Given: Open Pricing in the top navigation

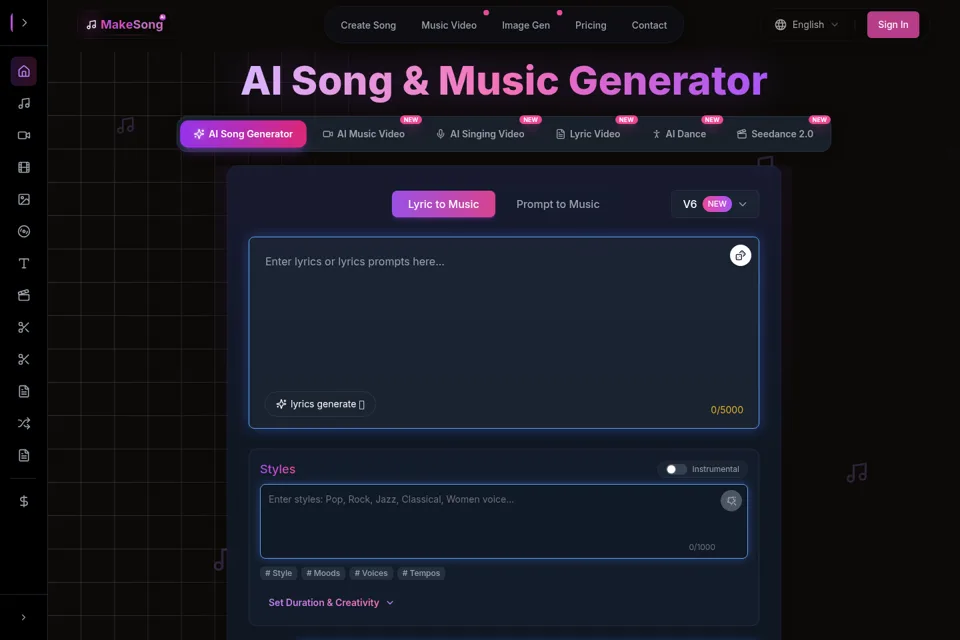Looking at the screenshot, I should click(591, 25).
